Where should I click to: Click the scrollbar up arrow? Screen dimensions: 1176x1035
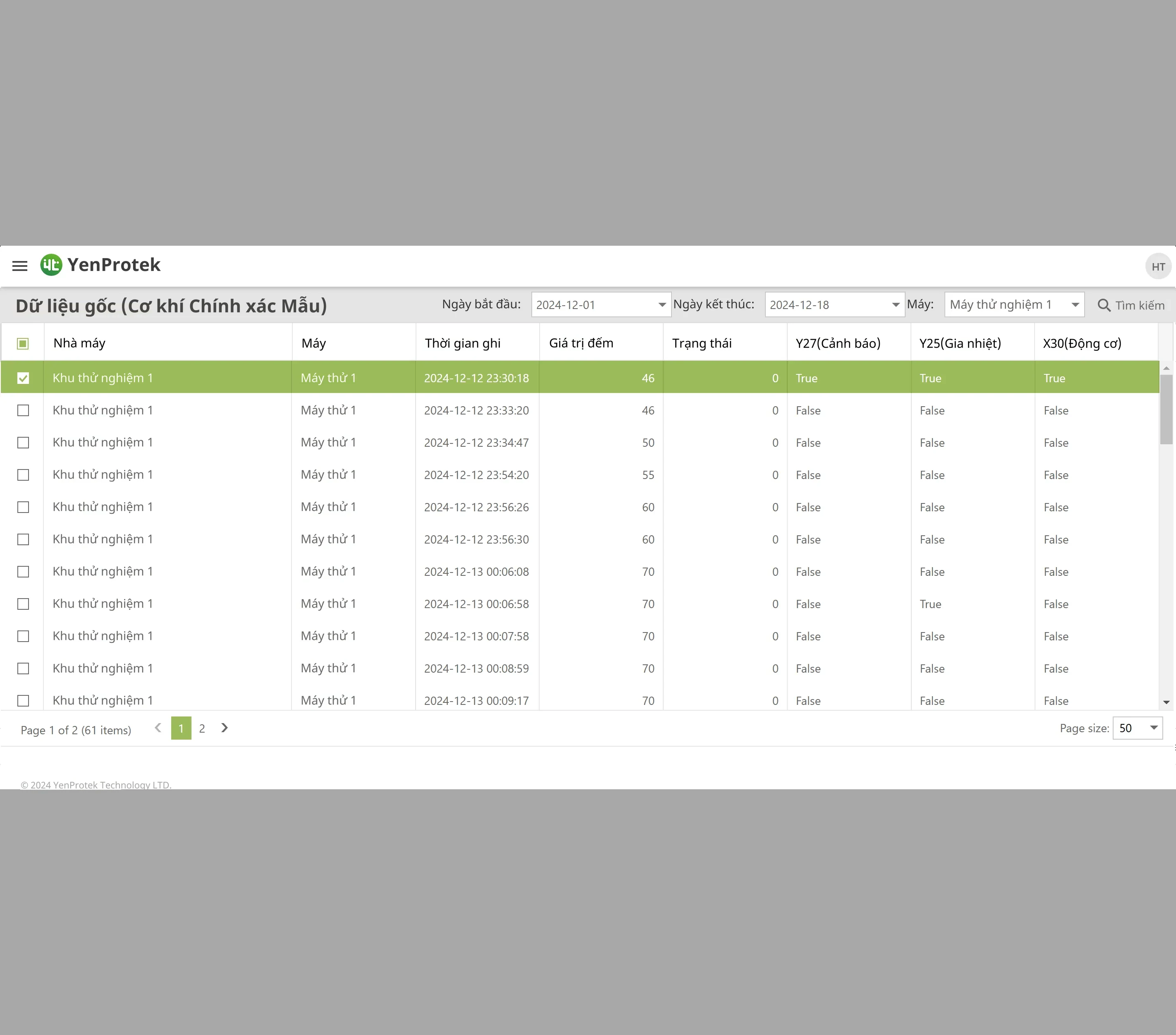pyautogui.click(x=1166, y=368)
